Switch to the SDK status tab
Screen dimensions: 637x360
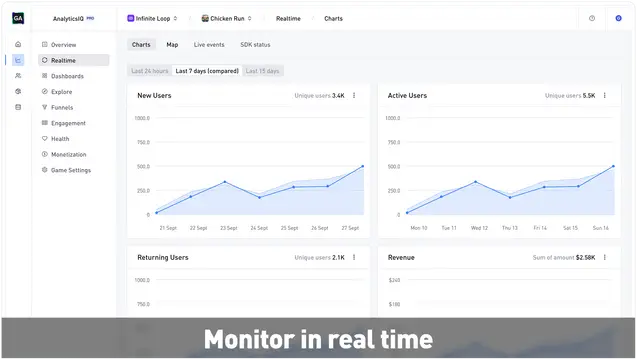[x=255, y=45]
